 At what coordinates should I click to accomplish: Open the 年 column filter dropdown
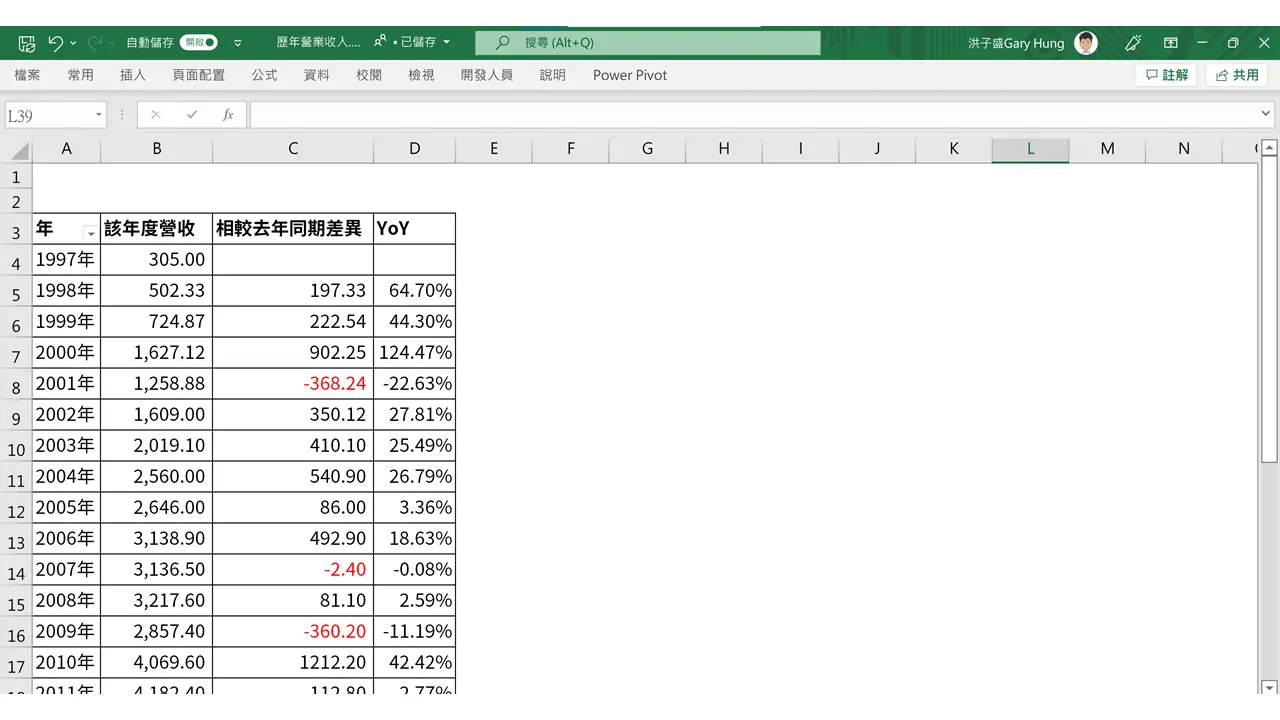(91, 233)
